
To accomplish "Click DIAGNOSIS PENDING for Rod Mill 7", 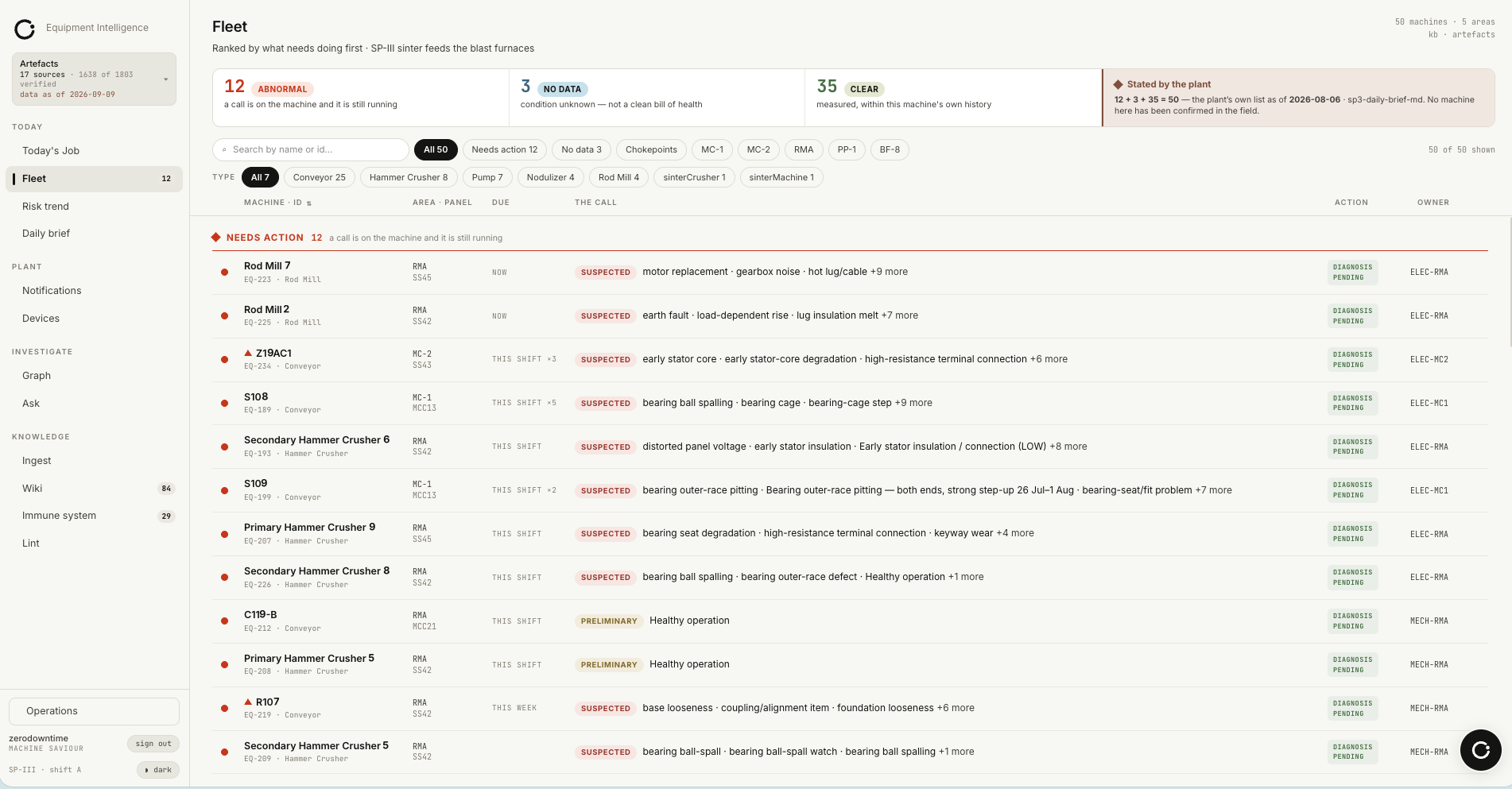I will [x=1353, y=273].
